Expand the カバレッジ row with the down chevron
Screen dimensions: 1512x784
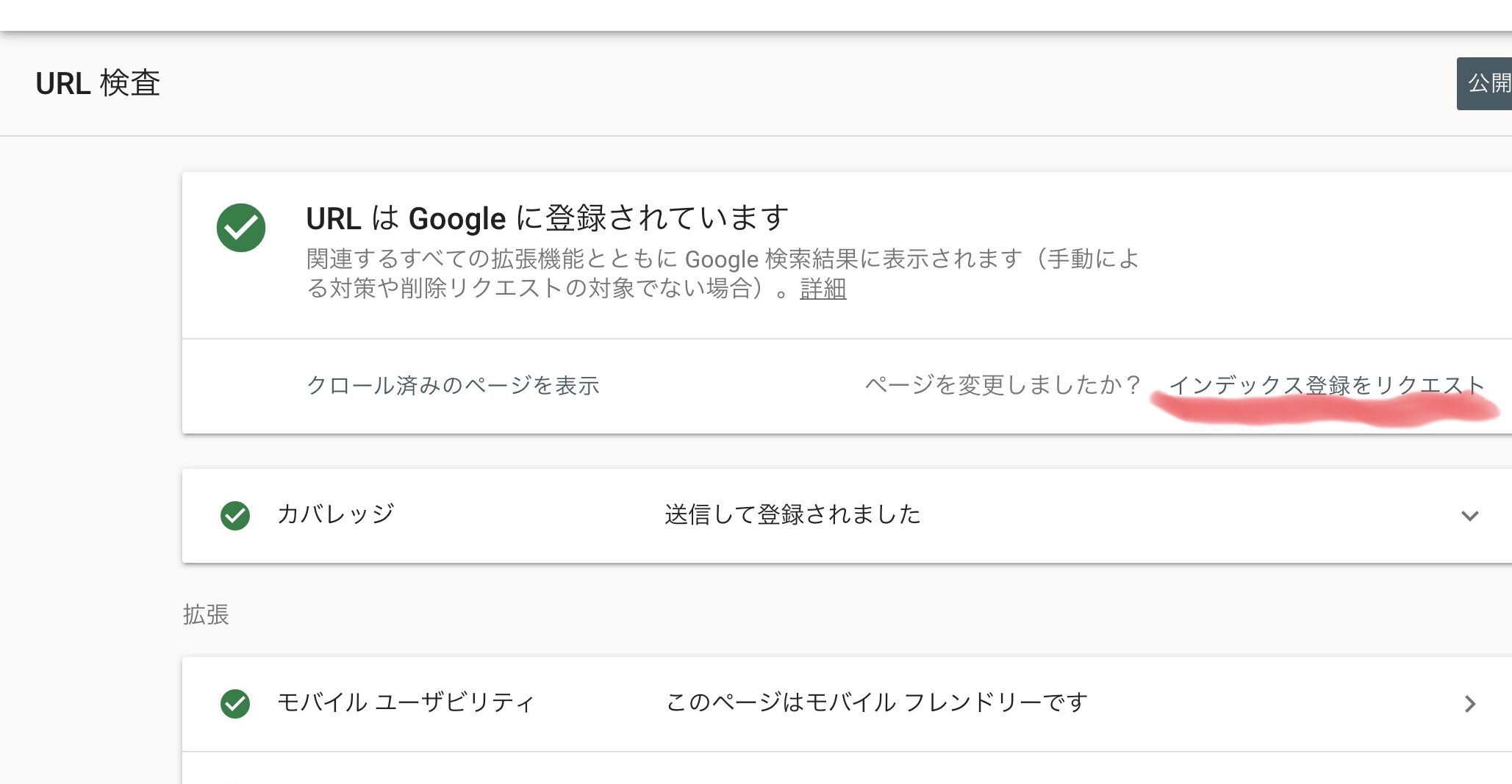(1469, 516)
